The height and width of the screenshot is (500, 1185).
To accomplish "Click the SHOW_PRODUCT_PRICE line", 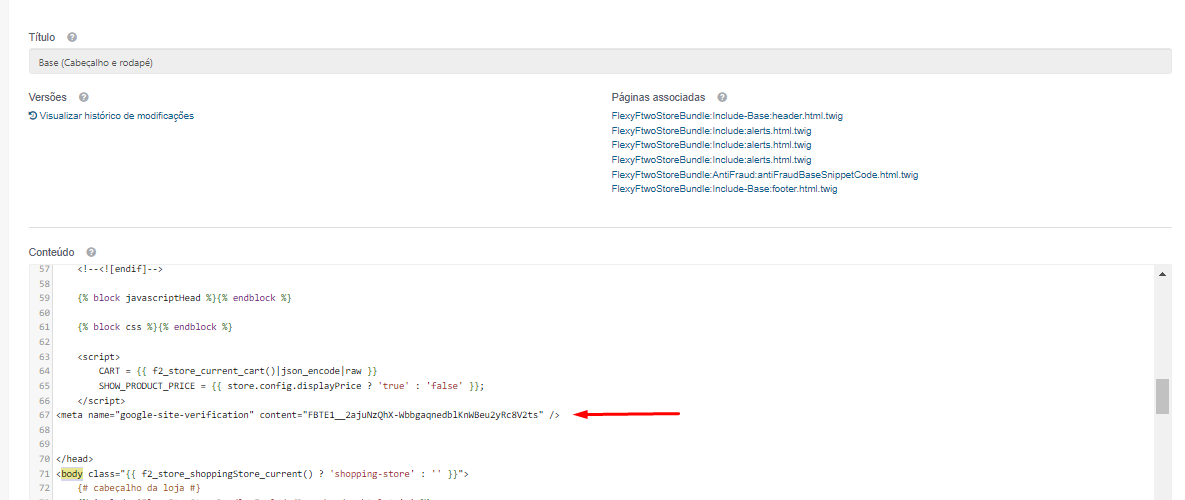I will click(x=291, y=386).
